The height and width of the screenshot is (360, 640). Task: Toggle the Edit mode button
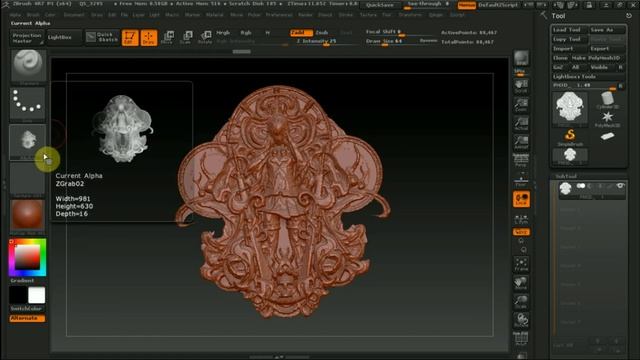[130, 38]
